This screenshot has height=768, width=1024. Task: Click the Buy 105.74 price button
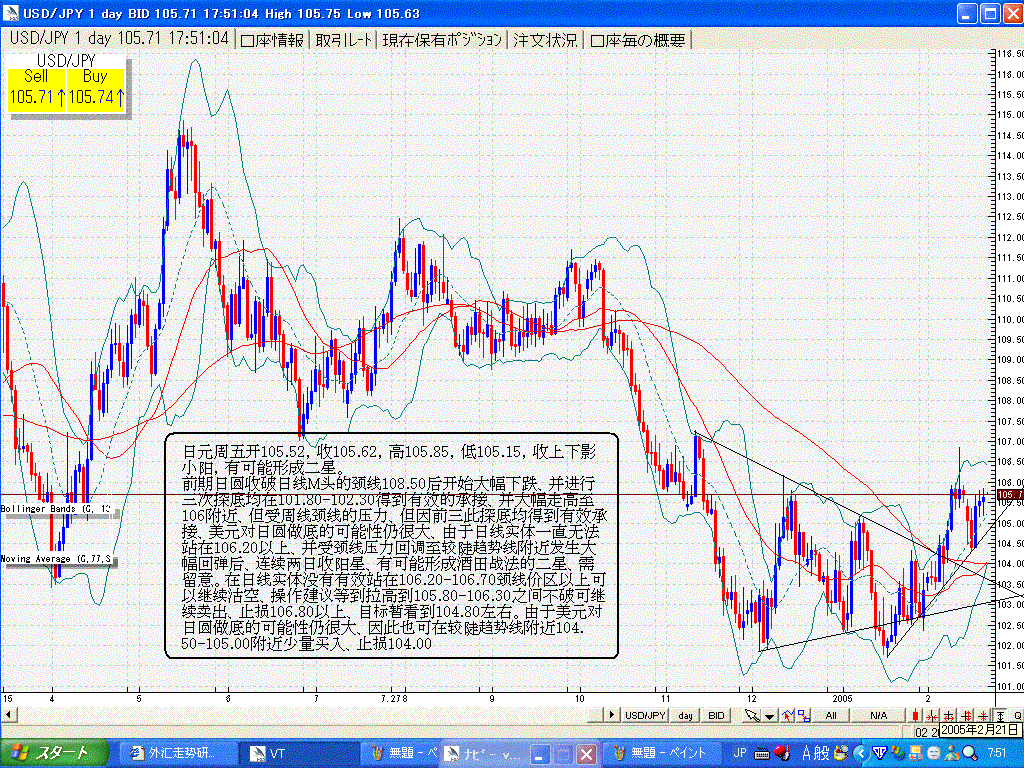(x=95, y=88)
